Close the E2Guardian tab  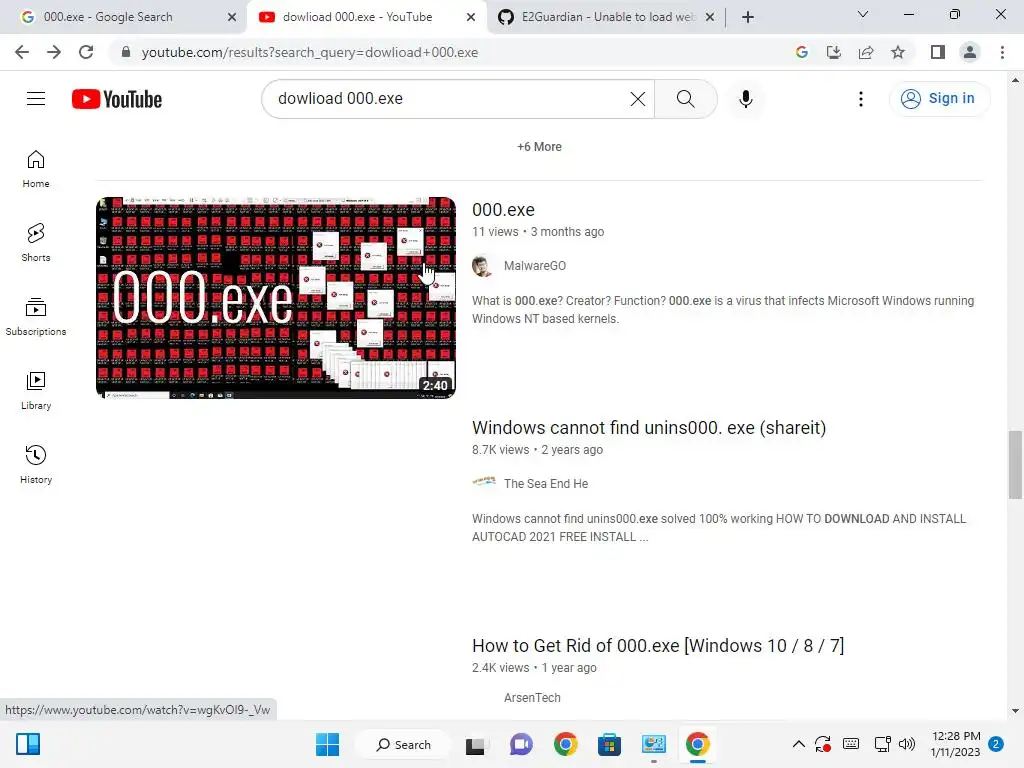(x=710, y=18)
